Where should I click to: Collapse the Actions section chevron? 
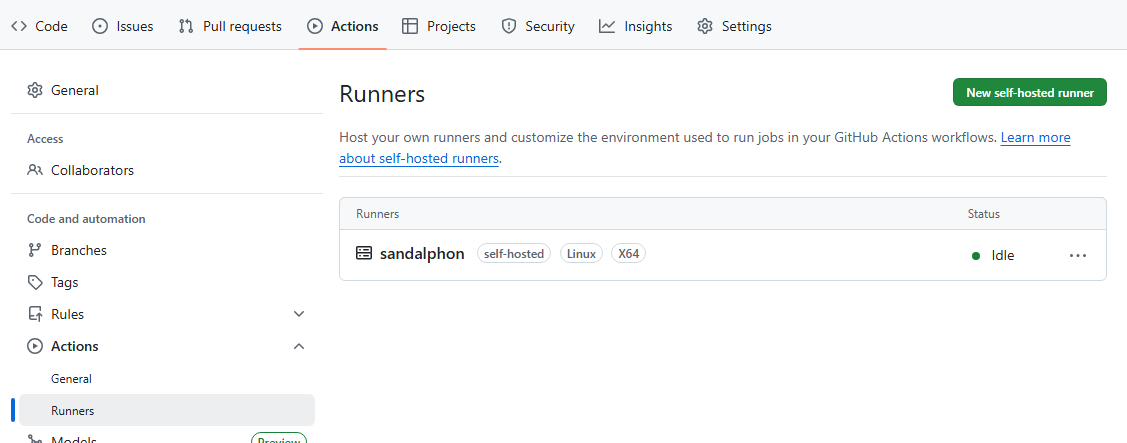click(298, 346)
